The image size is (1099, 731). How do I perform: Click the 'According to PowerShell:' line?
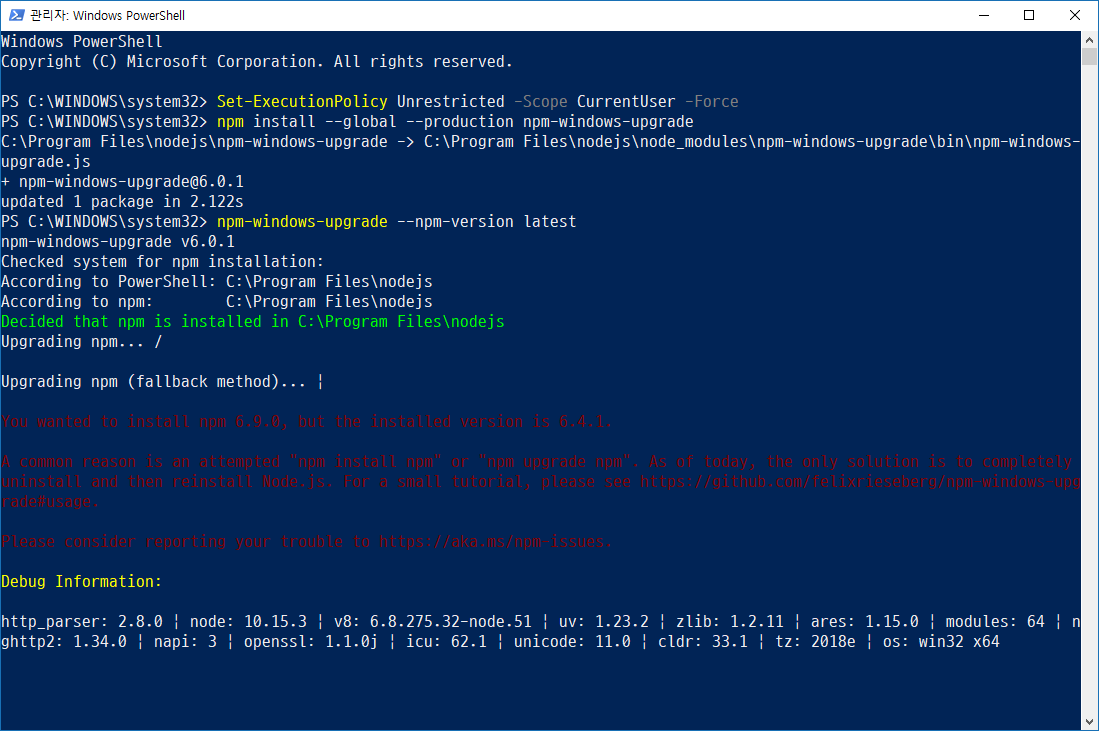point(217,282)
